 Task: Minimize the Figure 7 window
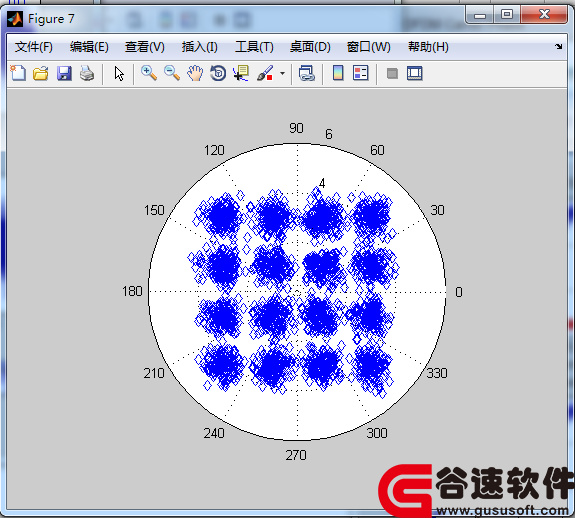coord(480,15)
